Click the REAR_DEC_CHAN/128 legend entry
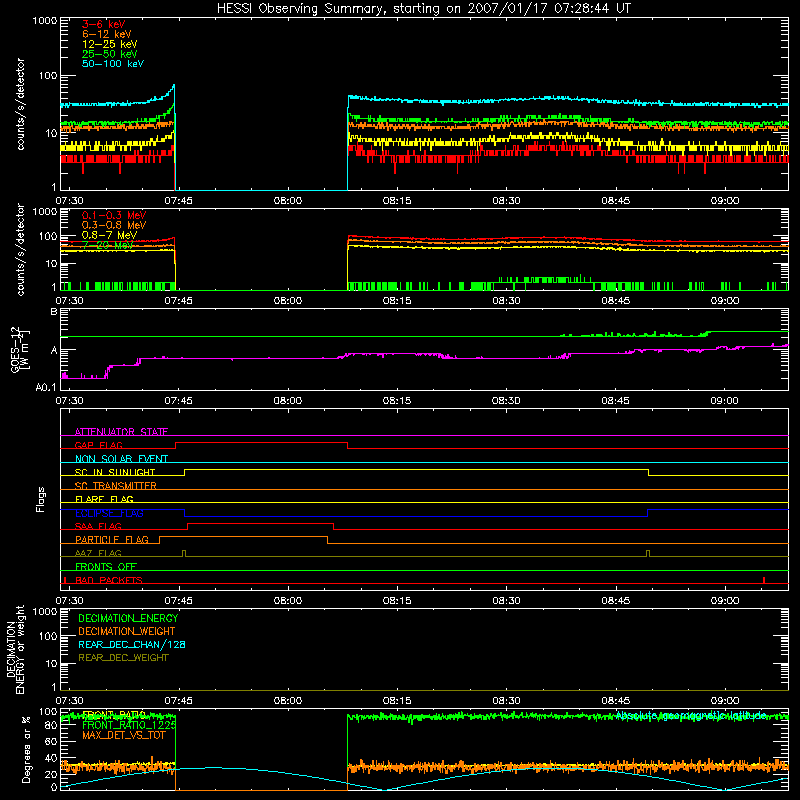The height and width of the screenshot is (800, 800). [x=132, y=644]
